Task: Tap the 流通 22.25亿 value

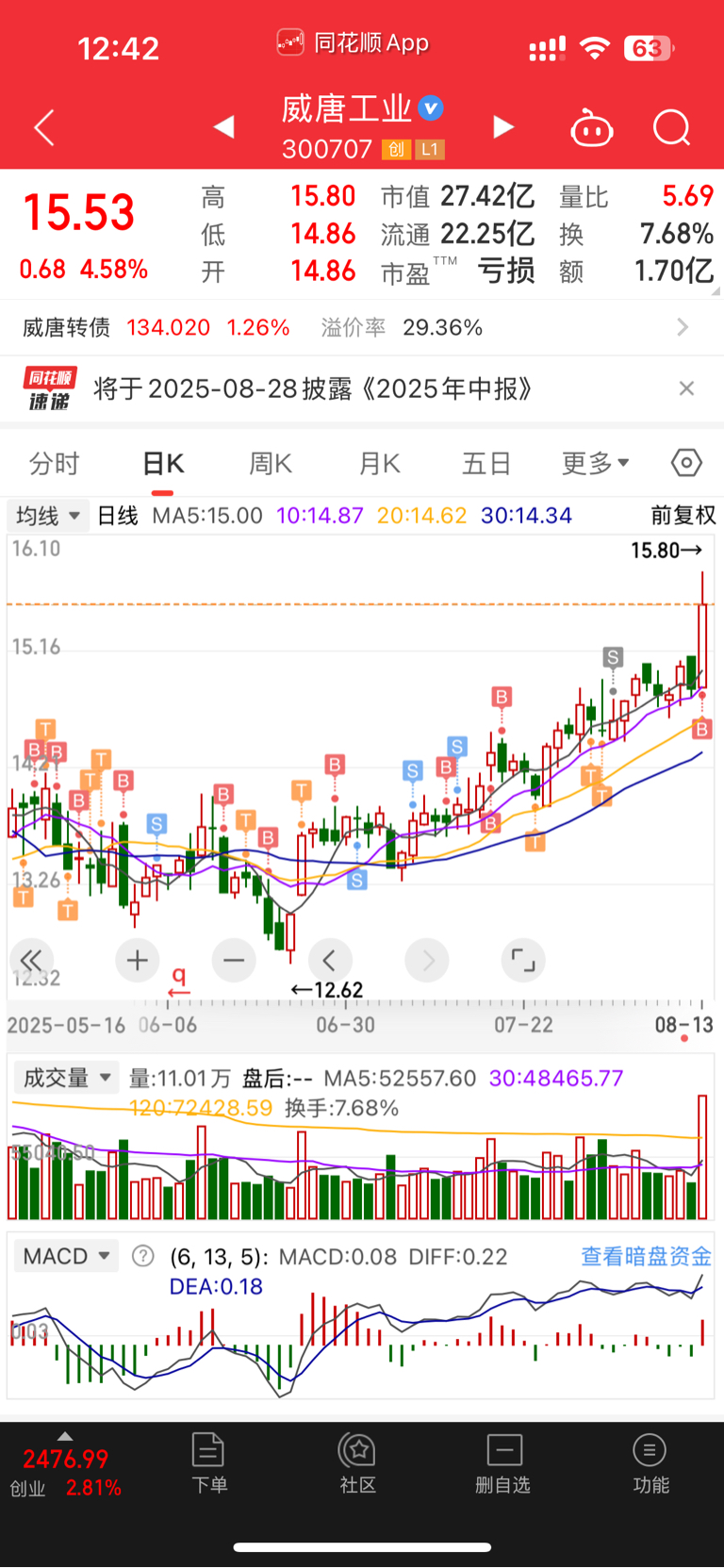Action: click(x=487, y=234)
